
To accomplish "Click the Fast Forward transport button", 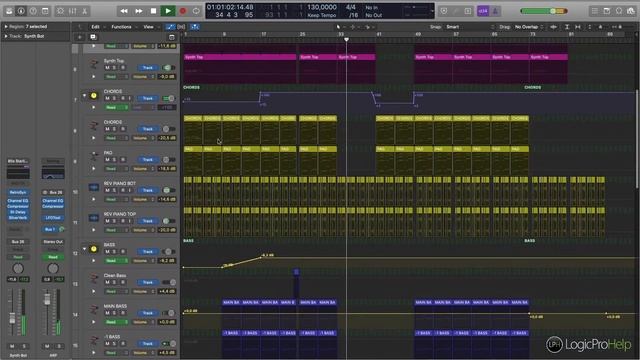I will [139, 11].
